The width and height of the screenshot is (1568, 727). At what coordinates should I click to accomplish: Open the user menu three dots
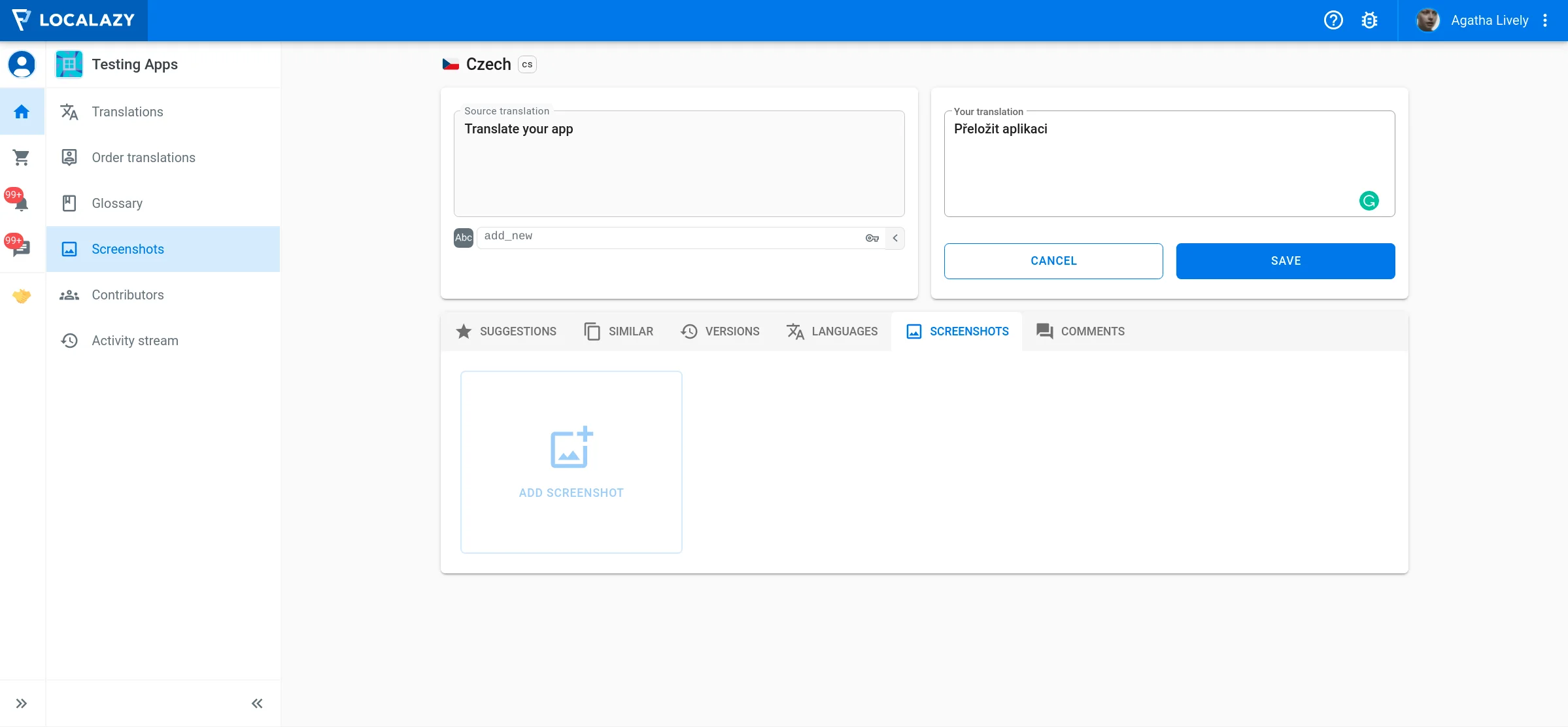[x=1545, y=20]
